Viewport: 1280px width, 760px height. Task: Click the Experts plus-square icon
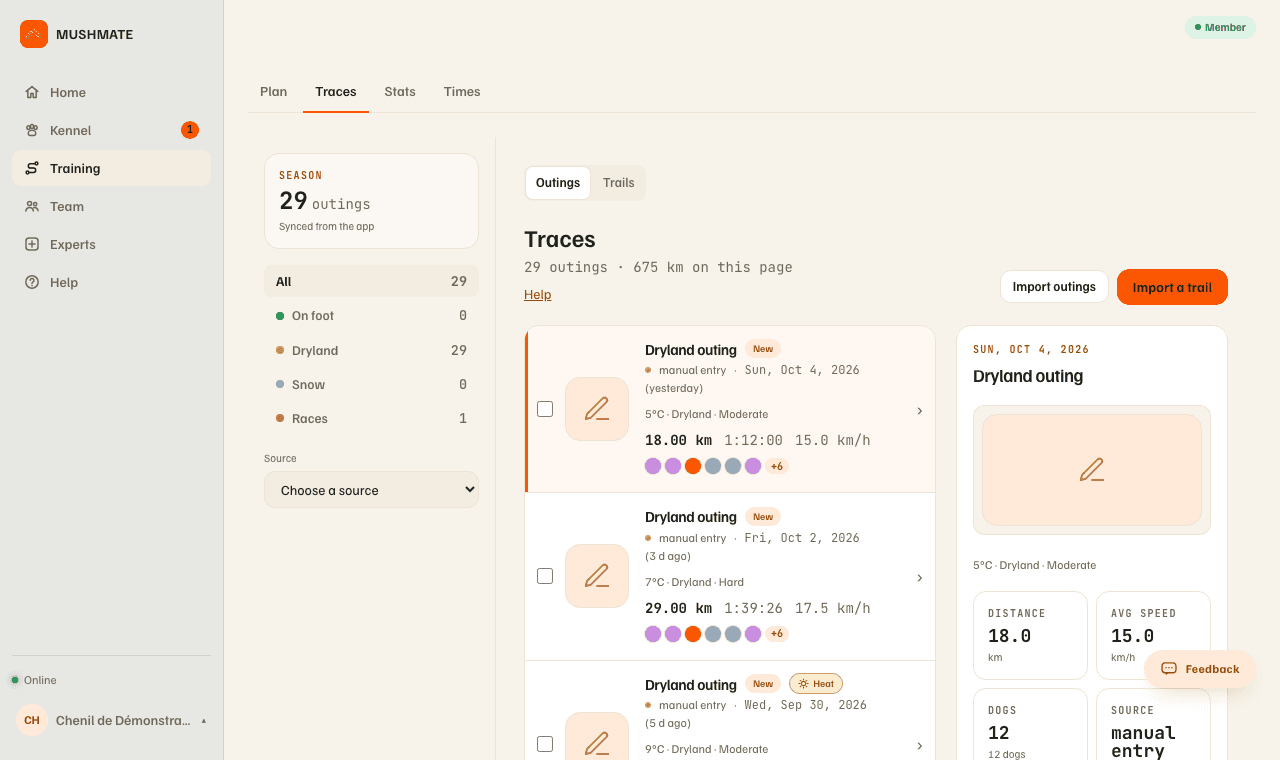32,244
